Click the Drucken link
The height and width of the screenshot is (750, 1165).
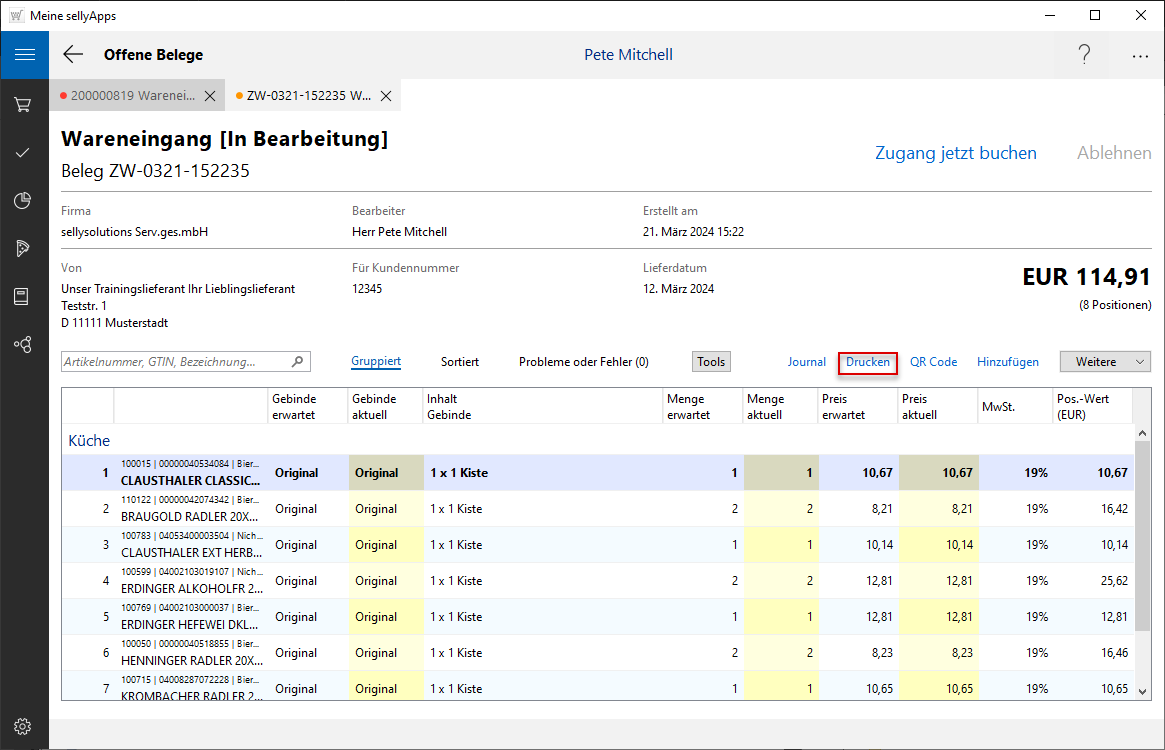[x=867, y=362]
